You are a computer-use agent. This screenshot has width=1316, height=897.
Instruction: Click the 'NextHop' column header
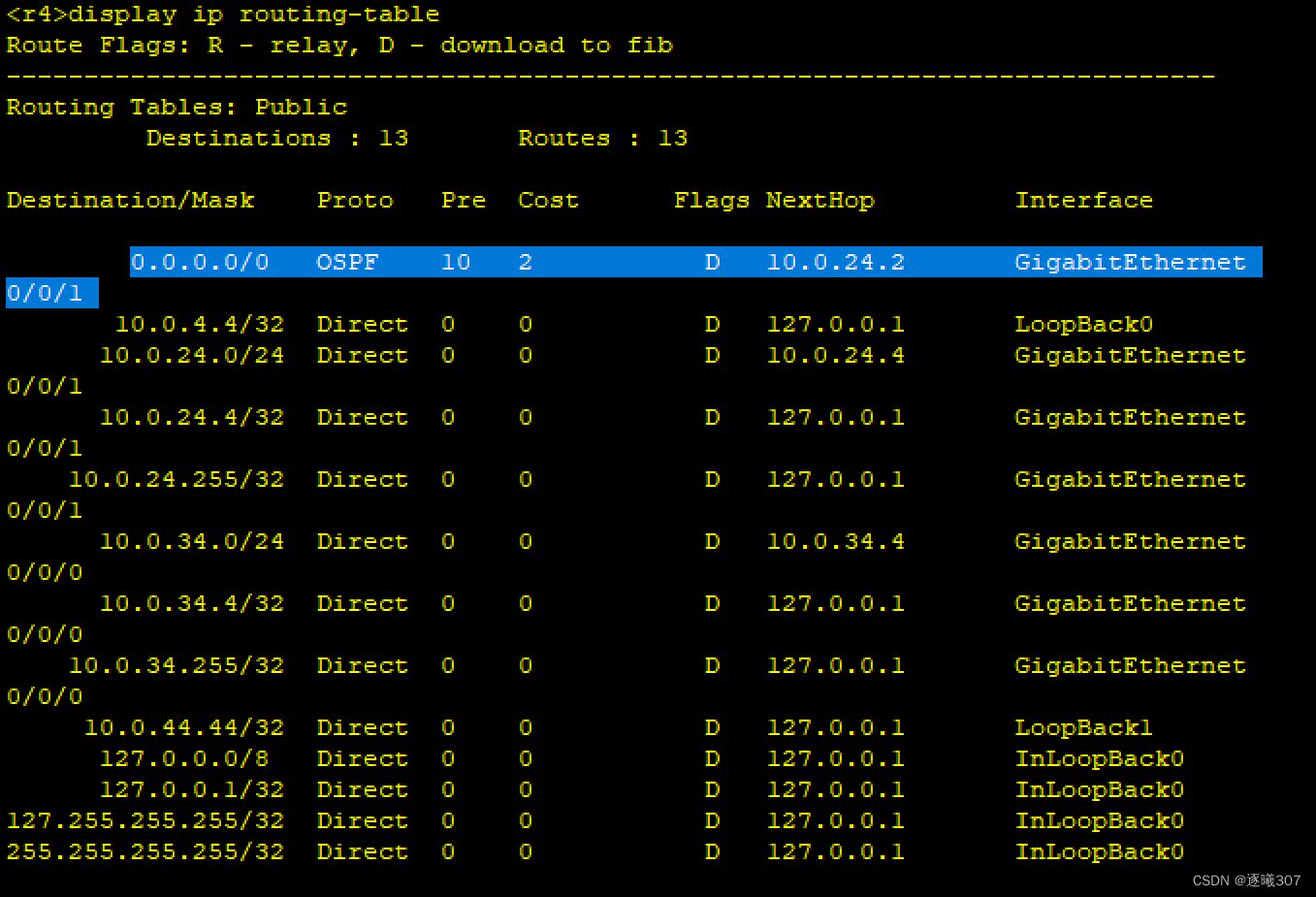(820, 201)
